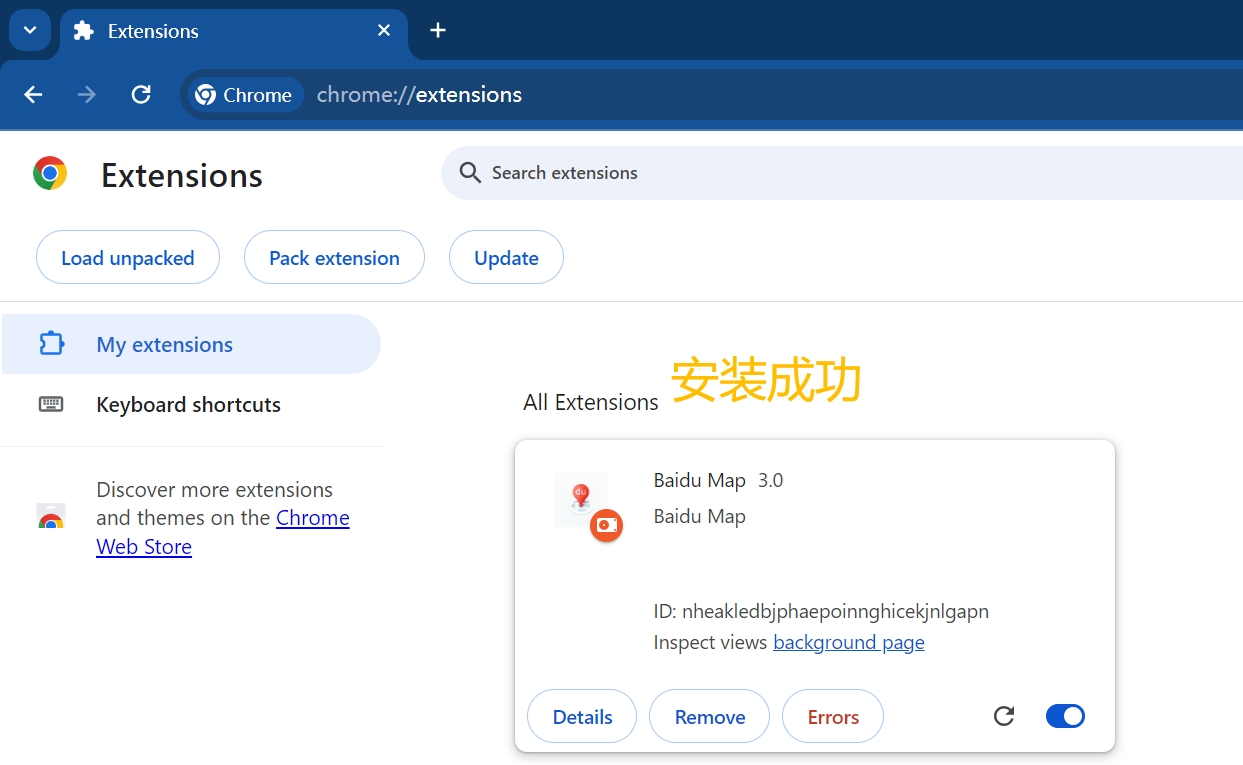Open the background page inspect link
Viewport: 1243px width, 765px height.
(x=849, y=643)
